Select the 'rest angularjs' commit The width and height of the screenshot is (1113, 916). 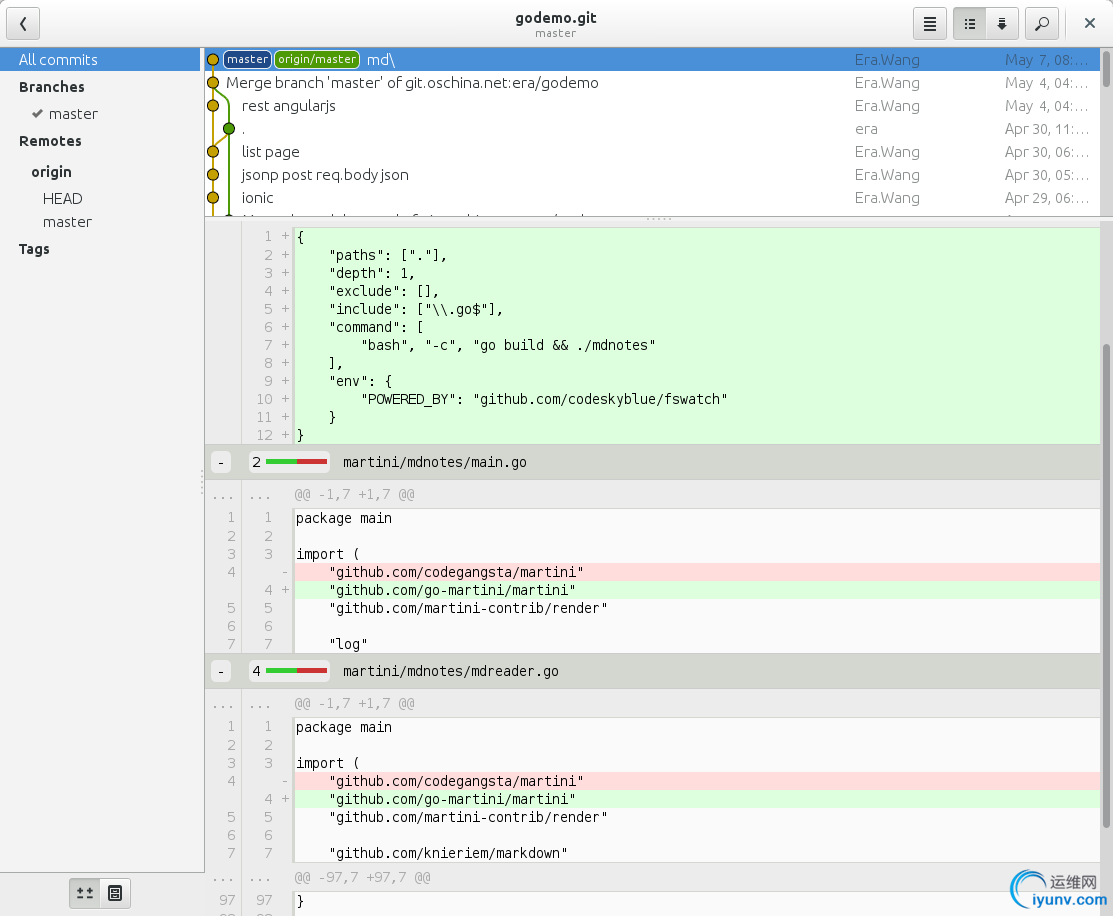tap(289, 106)
